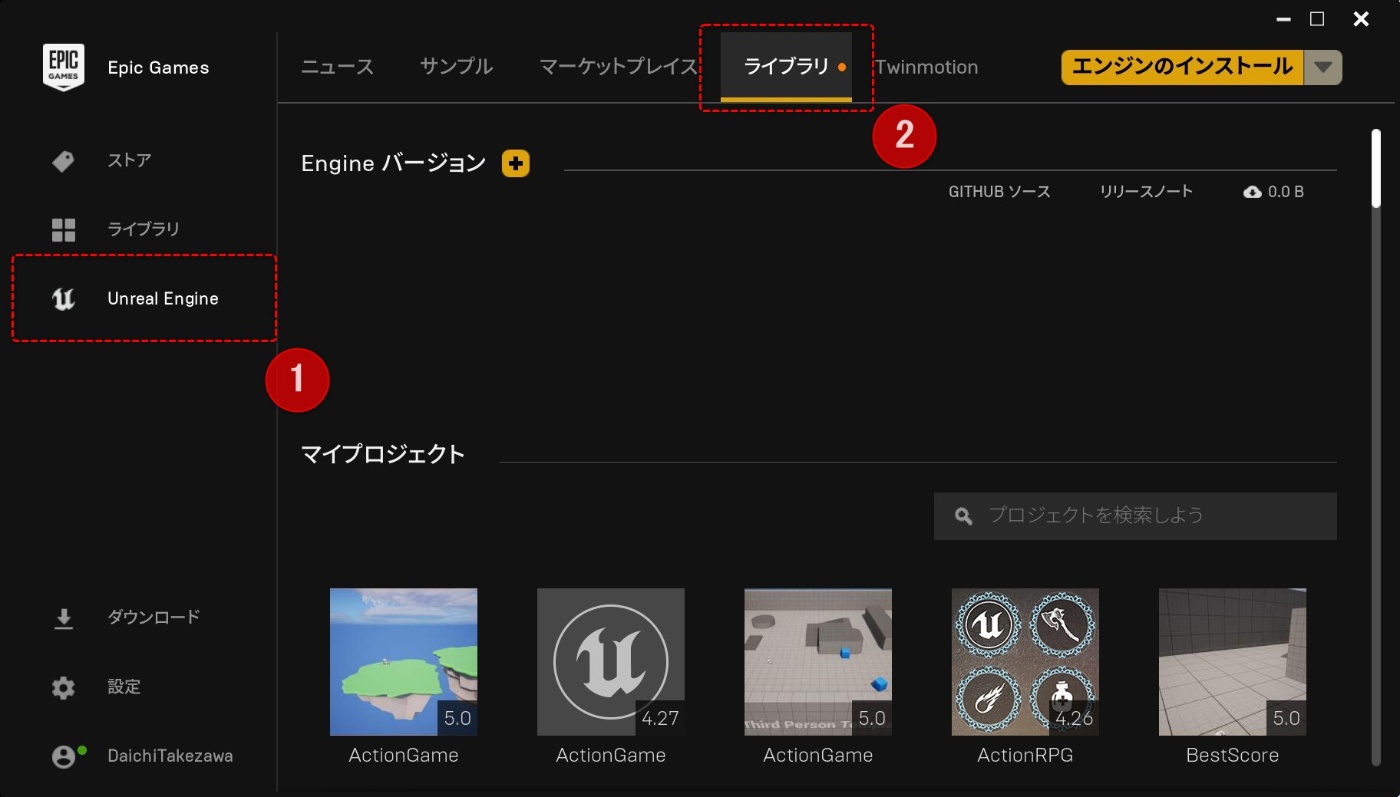Open the ActionGame project with floating islands thumbnail
The image size is (1400, 797).
click(404, 662)
